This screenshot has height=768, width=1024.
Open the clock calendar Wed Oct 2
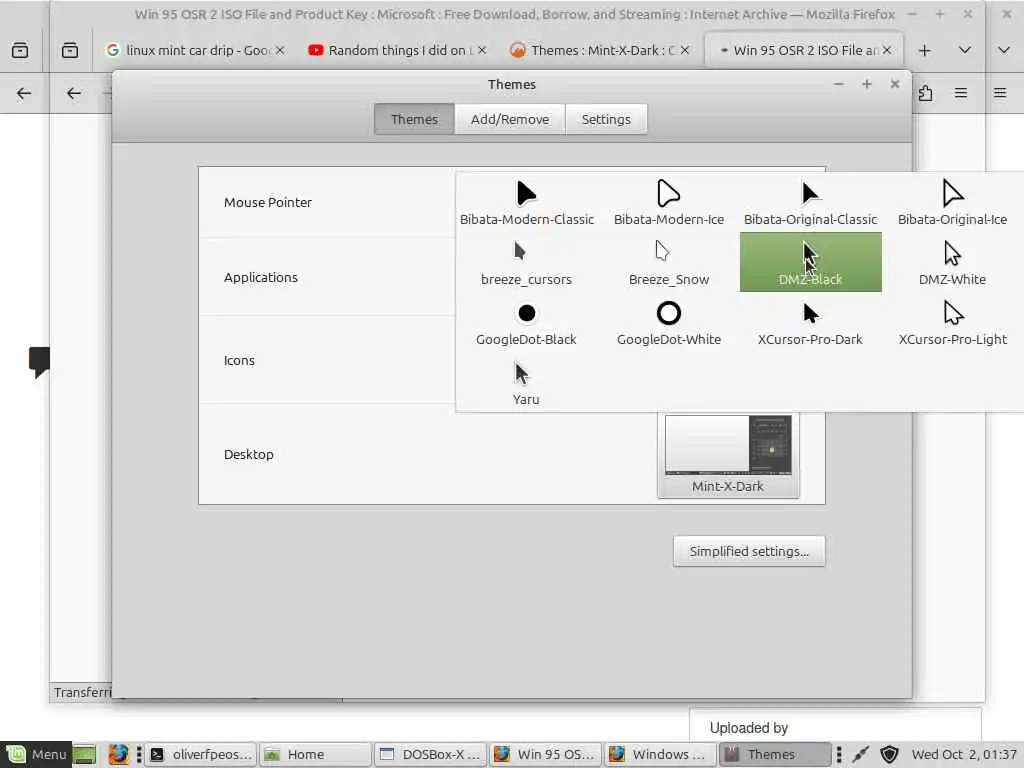pos(964,754)
